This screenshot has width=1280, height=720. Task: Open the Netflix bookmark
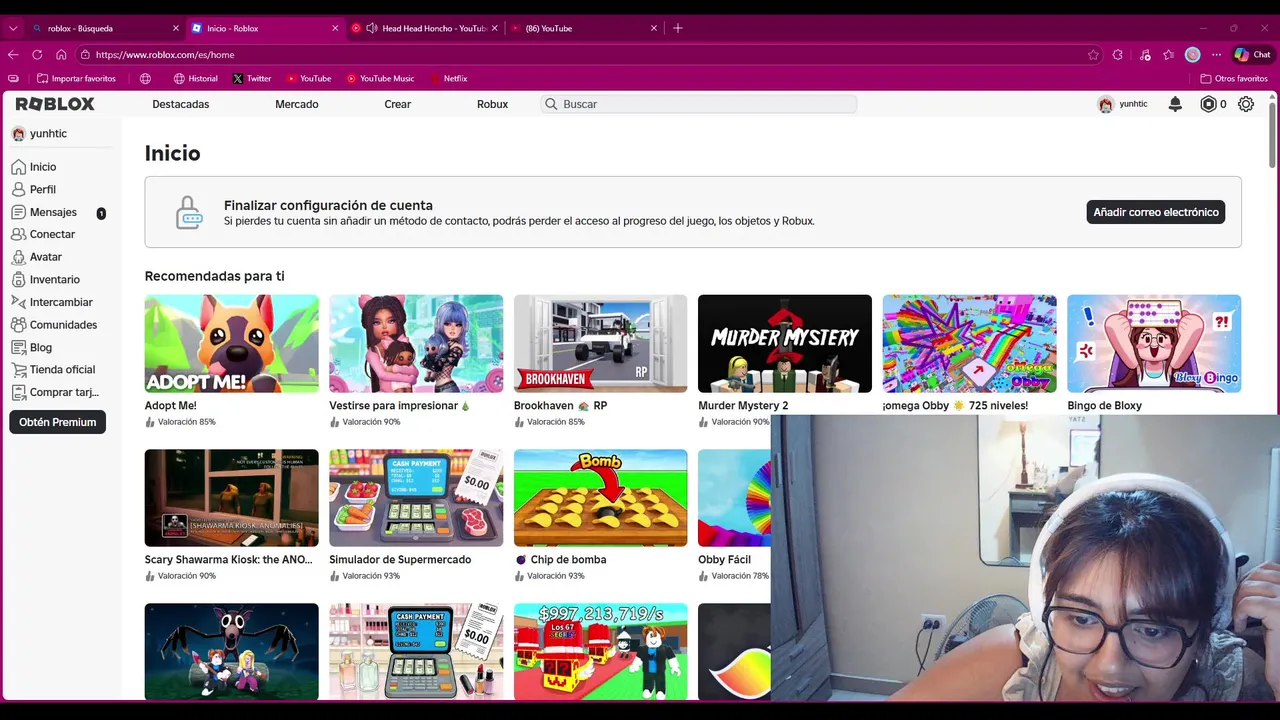coord(448,78)
